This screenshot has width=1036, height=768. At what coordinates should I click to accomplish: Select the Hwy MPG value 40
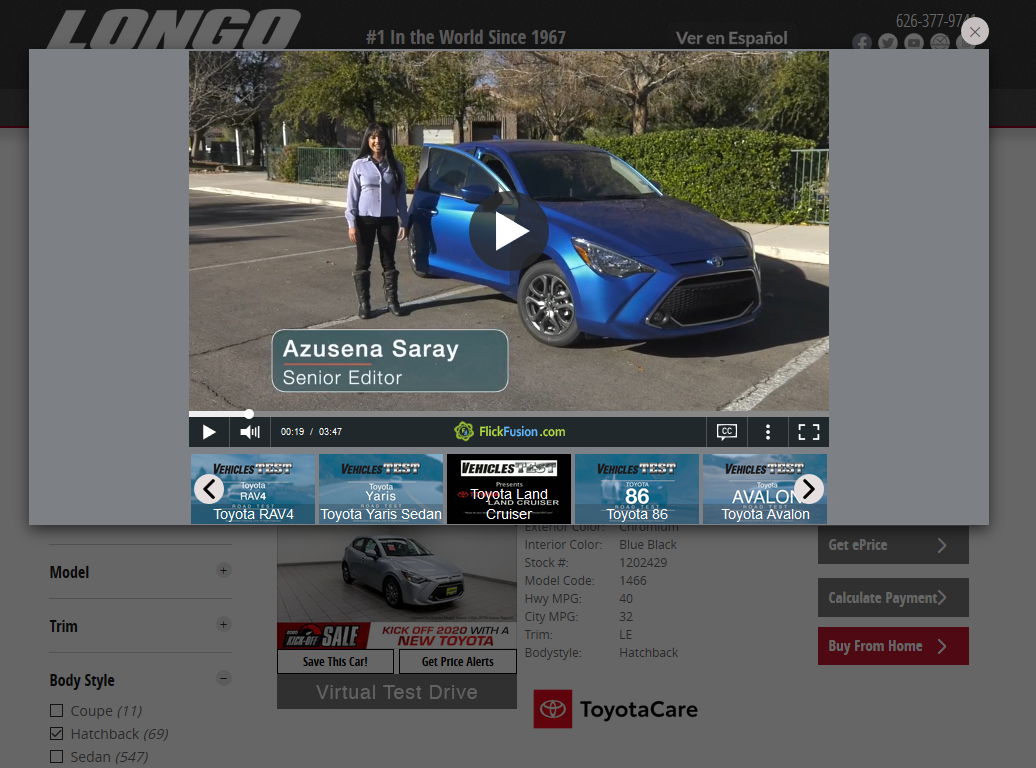click(x=626, y=598)
